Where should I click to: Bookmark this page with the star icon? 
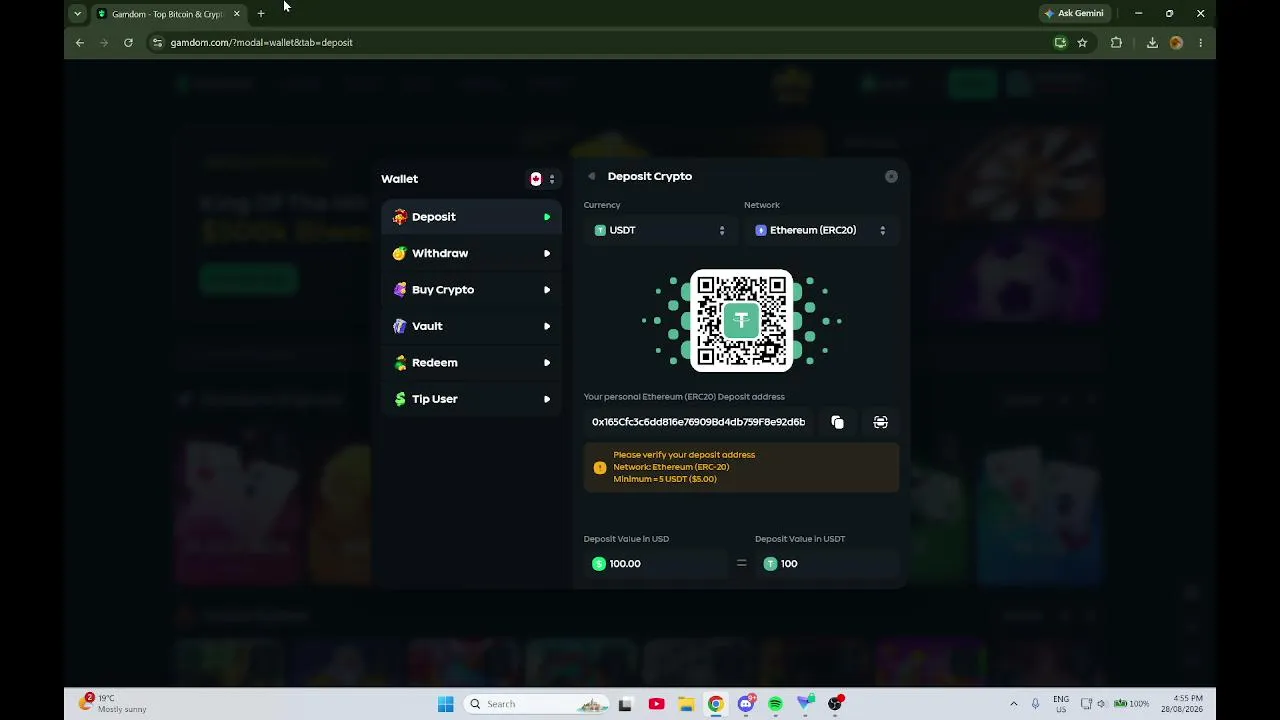click(1082, 43)
